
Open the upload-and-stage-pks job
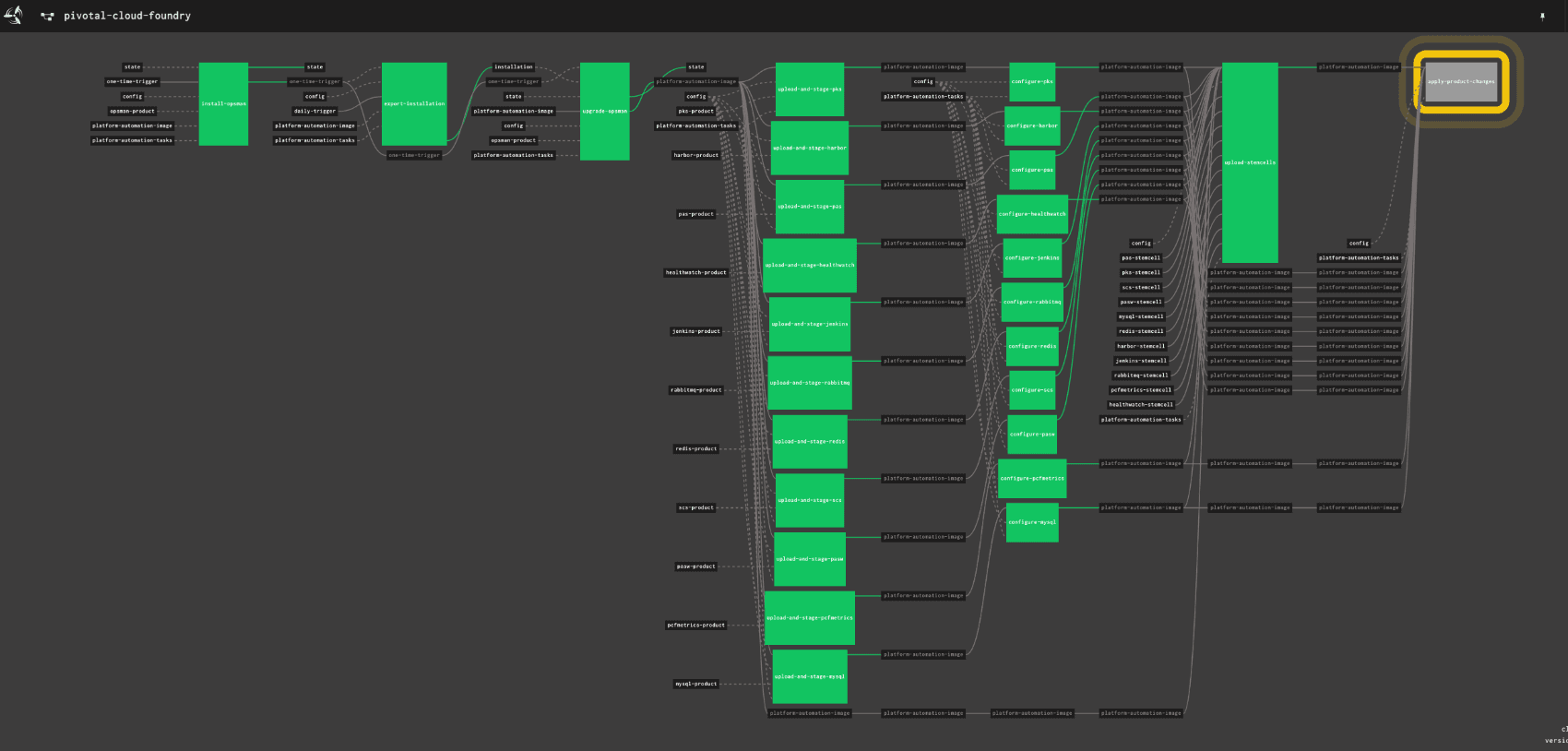pos(809,89)
